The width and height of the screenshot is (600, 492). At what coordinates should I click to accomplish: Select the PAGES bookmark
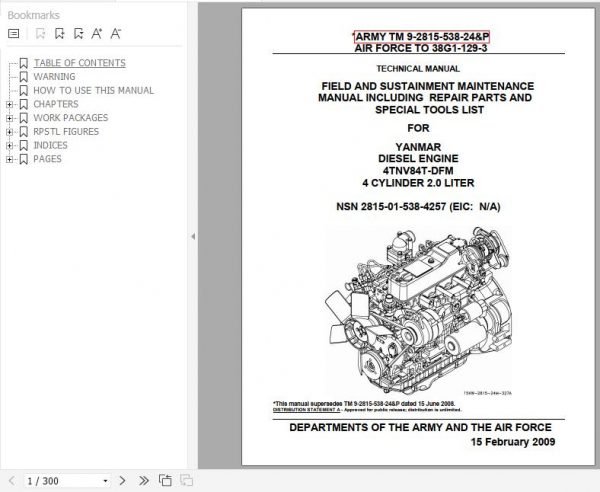(x=47, y=159)
